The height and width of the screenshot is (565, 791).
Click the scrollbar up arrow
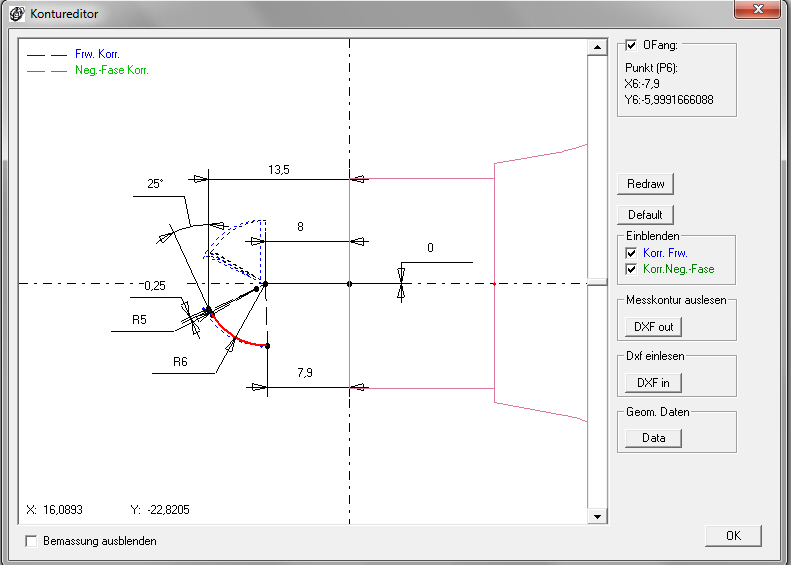(597, 48)
